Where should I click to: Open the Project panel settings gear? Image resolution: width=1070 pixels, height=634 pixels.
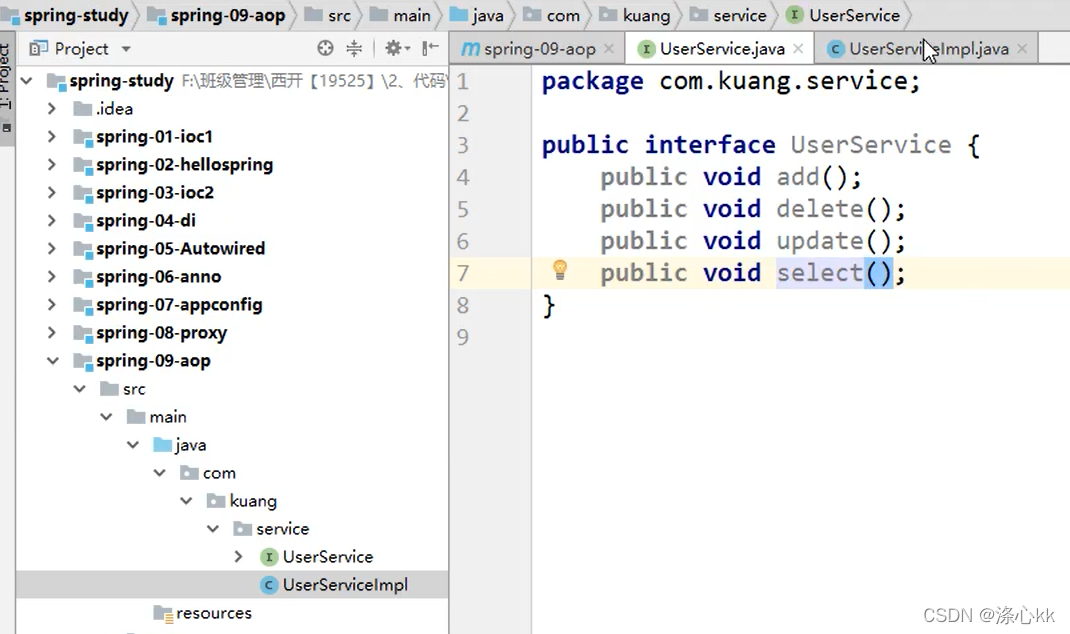pyautogui.click(x=397, y=48)
